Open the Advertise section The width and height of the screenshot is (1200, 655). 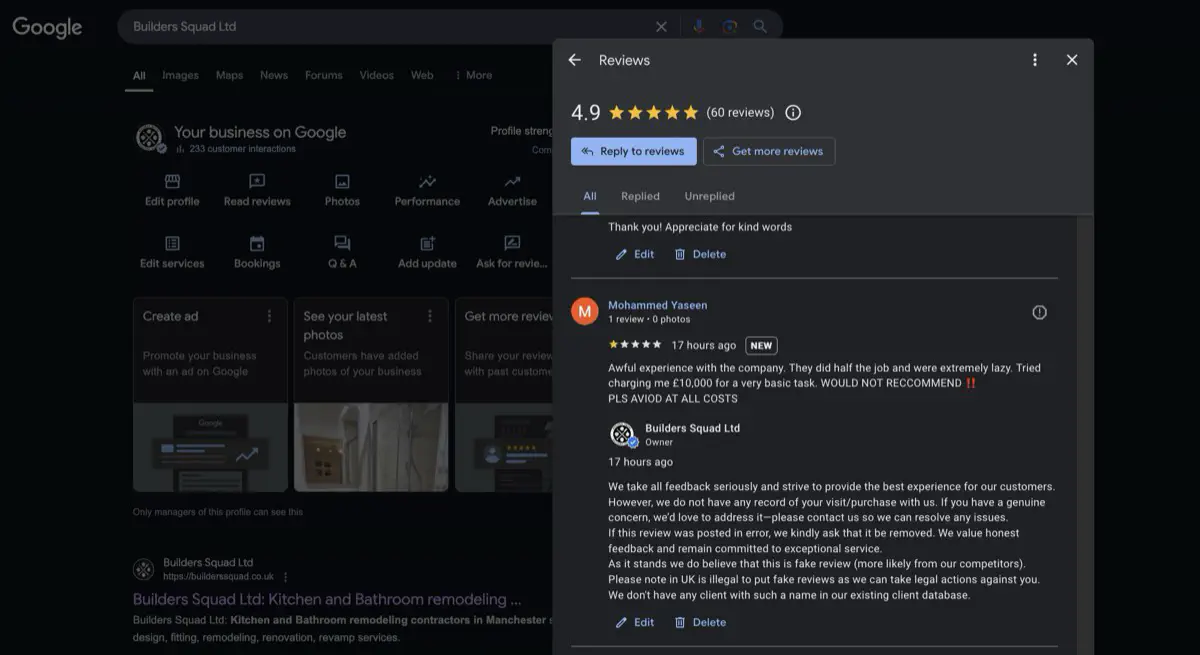tap(511, 190)
